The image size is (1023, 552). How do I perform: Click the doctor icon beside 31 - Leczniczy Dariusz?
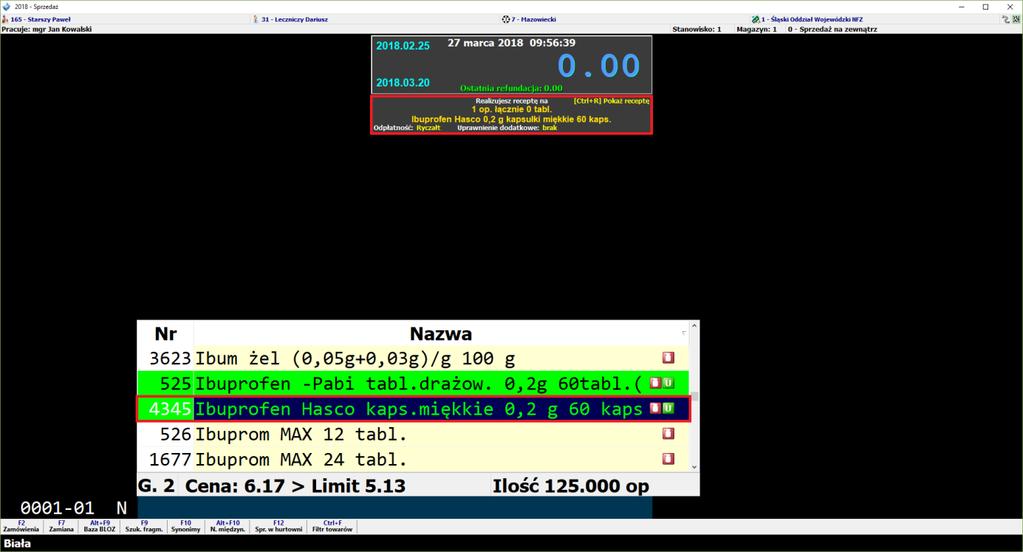click(256, 20)
